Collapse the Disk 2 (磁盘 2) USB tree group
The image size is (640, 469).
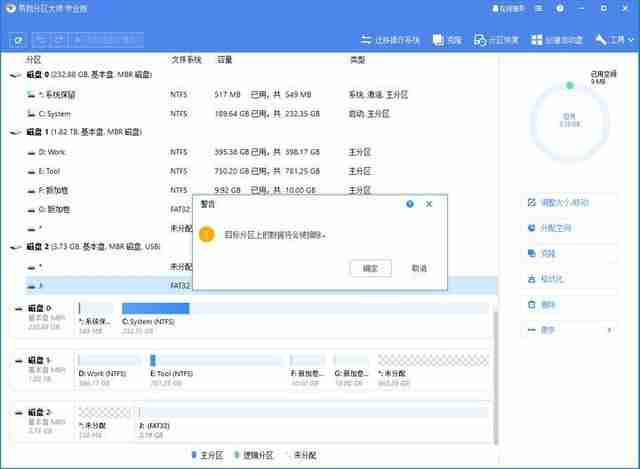pyautogui.click(x=14, y=246)
